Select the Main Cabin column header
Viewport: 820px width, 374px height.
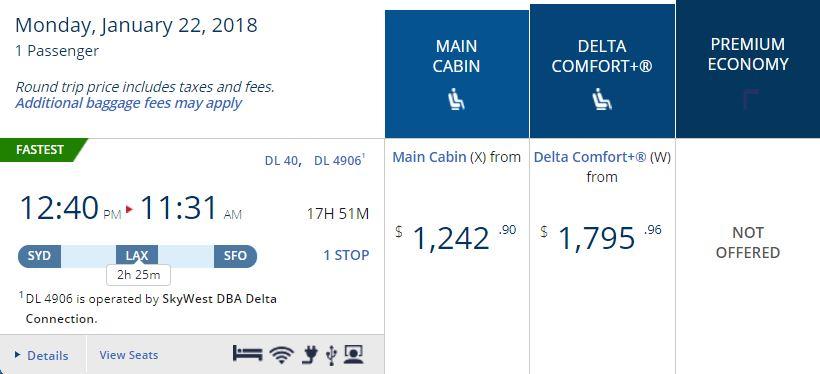tap(457, 74)
